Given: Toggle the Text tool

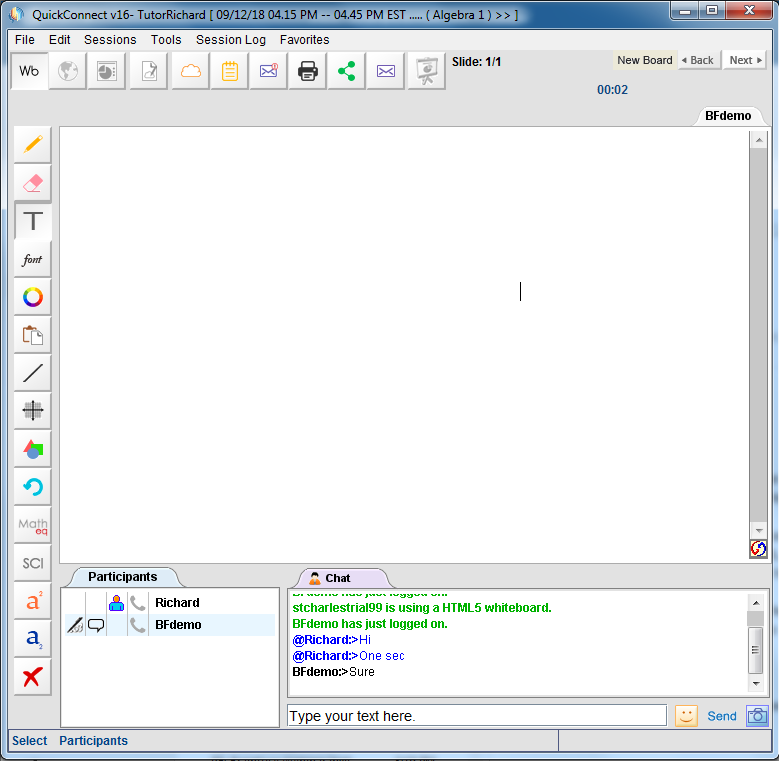Looking at the screenshot, I should pos(33,221).
